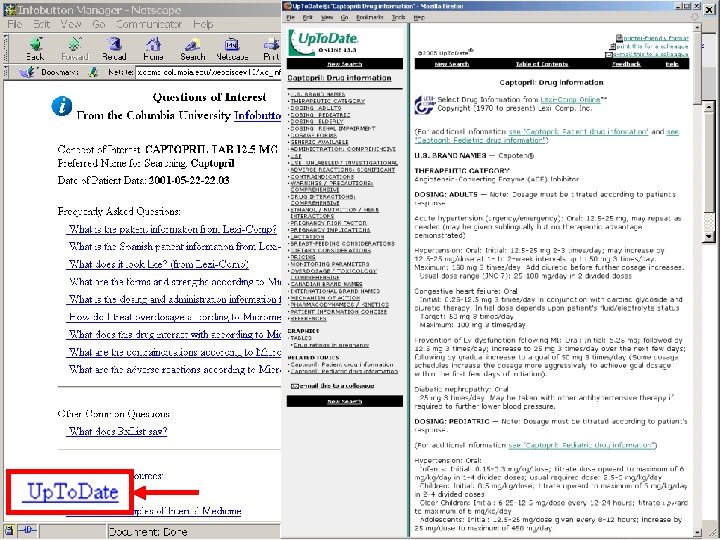Click Bookmarks icon in Netscape location bar
The width and height of the screenshot is (720, 540).
point(27,72)
